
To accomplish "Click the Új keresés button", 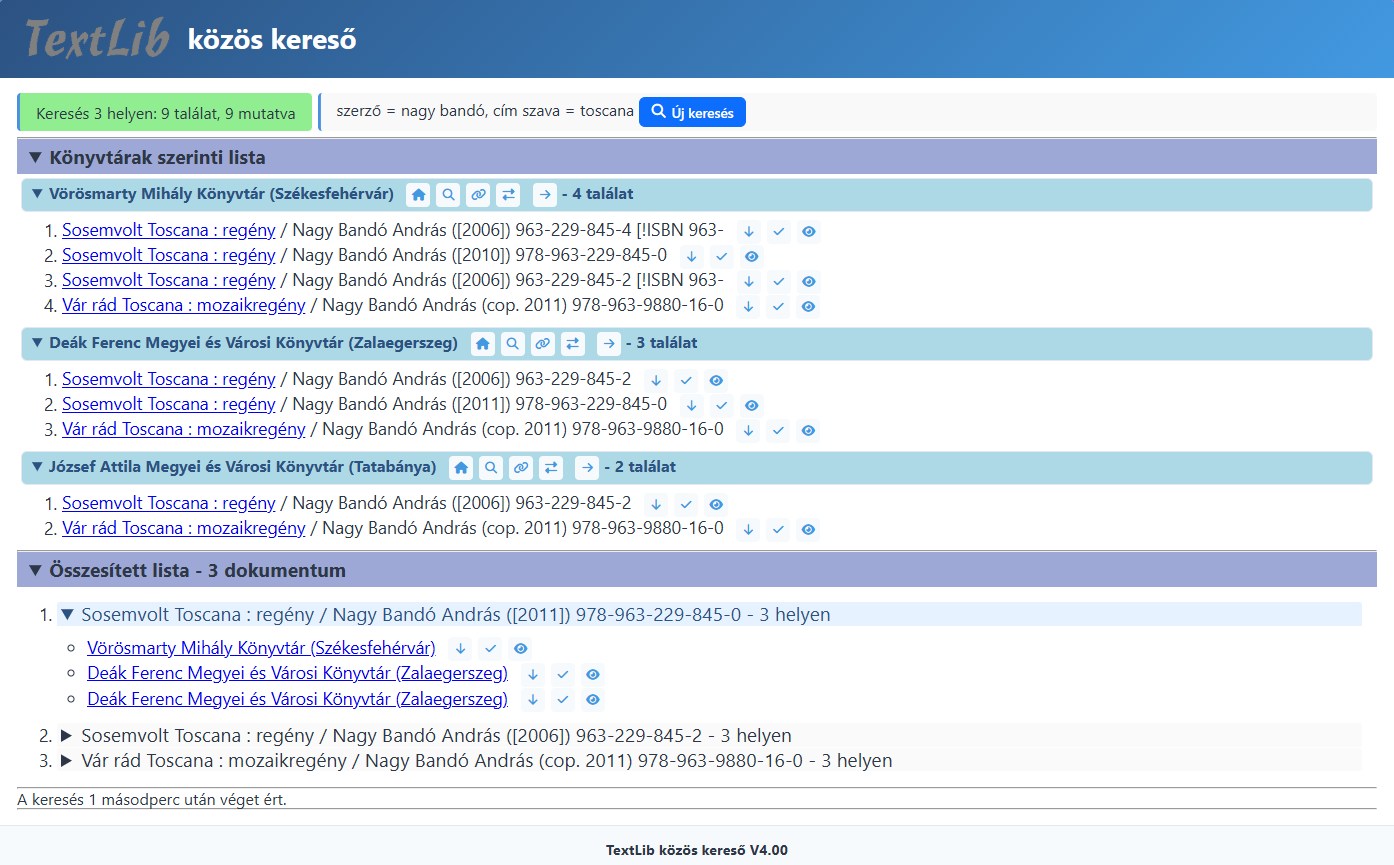I will 692,112.
